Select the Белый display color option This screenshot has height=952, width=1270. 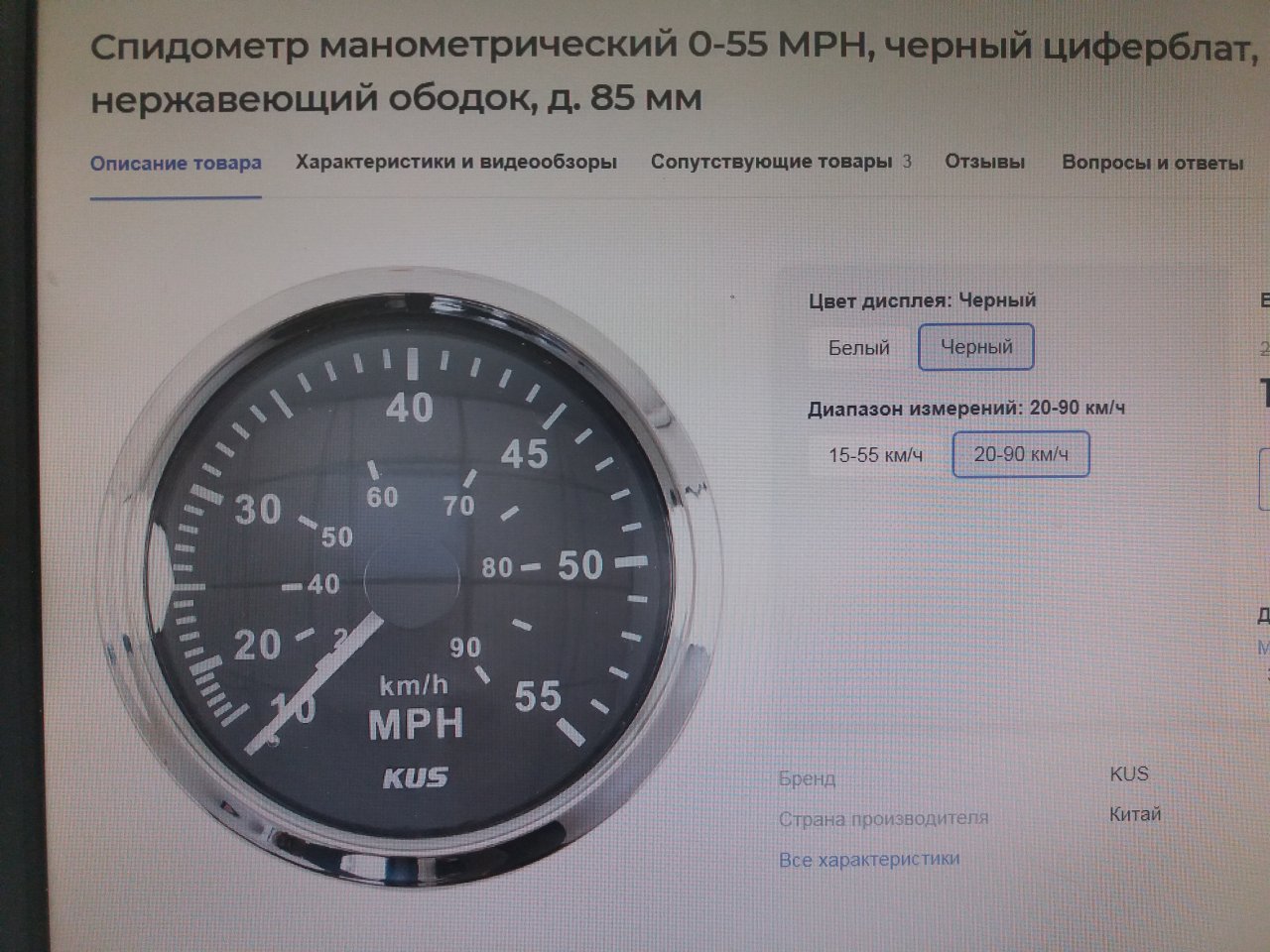click(x=859, y=348)
